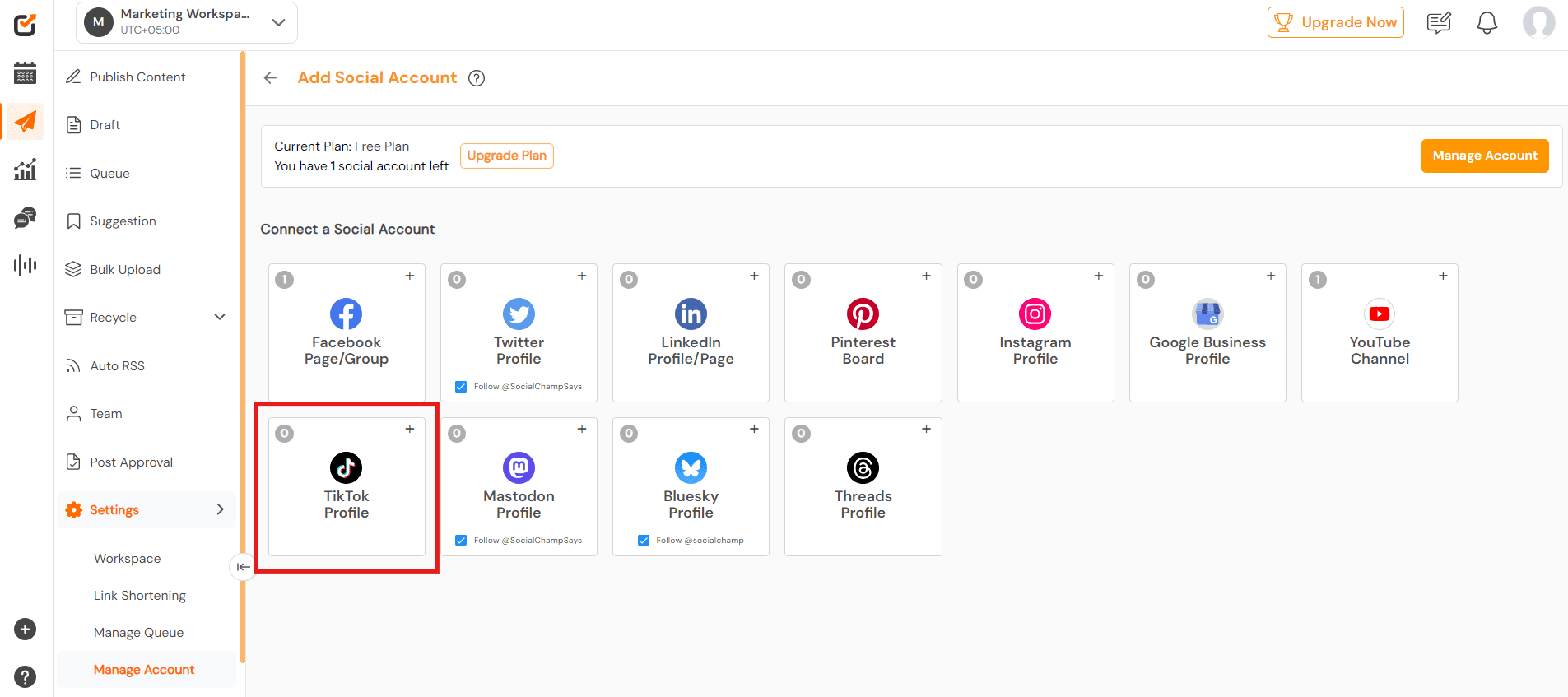Add account with plus on Twitter card
Screen dimensions: 1568x697
(x=581, y=276)
